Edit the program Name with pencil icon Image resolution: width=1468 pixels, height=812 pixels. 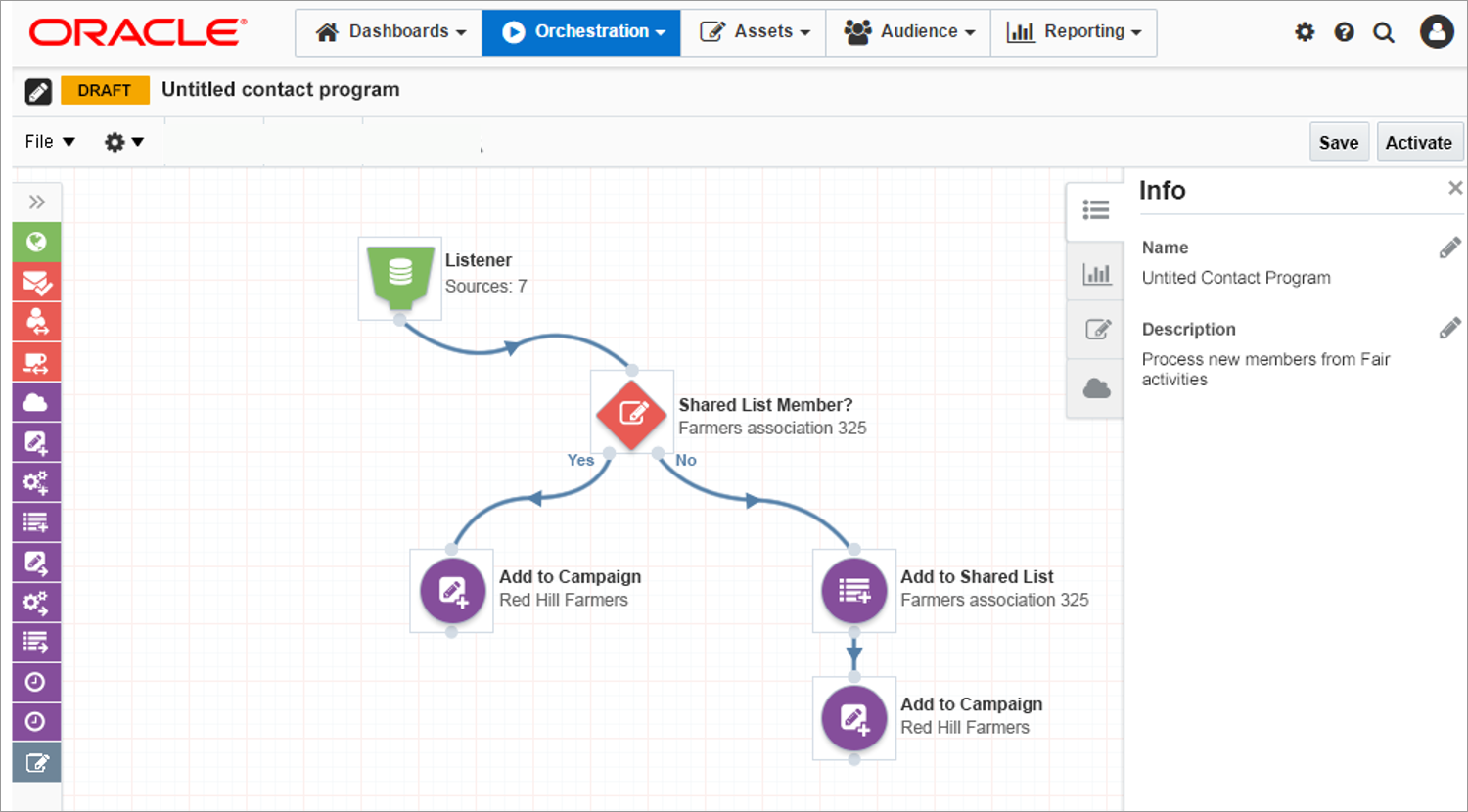[1450, 248]
